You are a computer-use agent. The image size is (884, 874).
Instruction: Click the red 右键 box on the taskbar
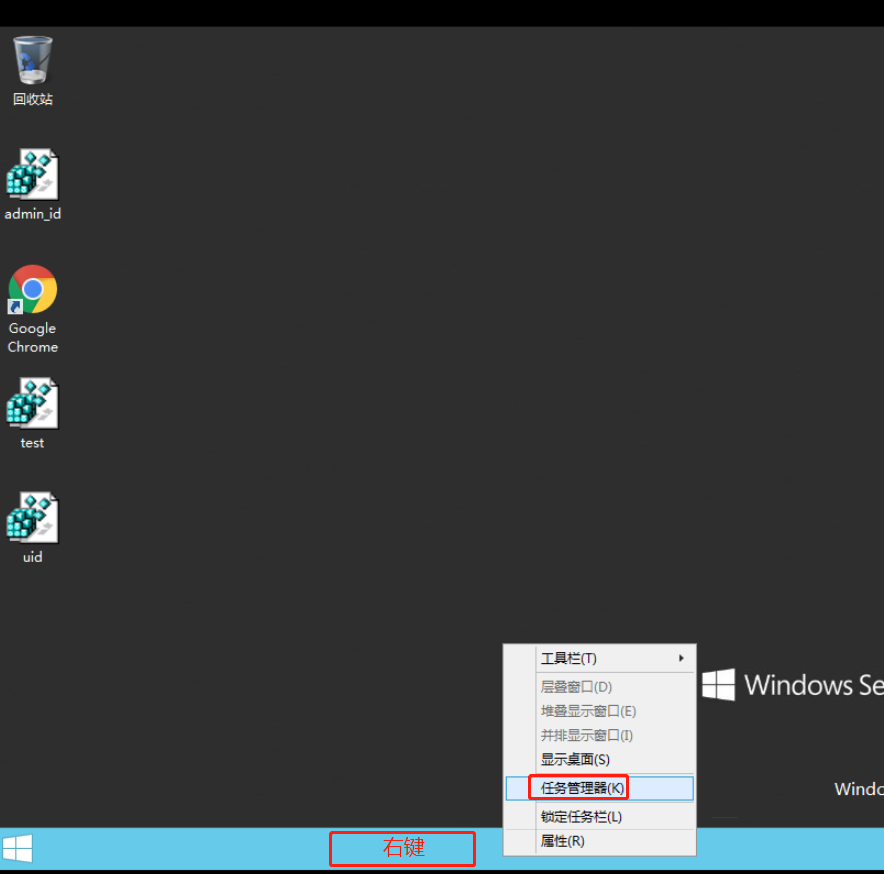tap(402, 849)
